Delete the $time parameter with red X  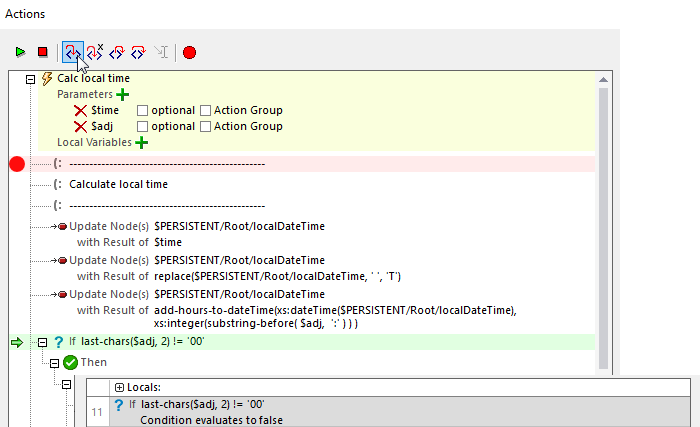click(x=81, y=111)
